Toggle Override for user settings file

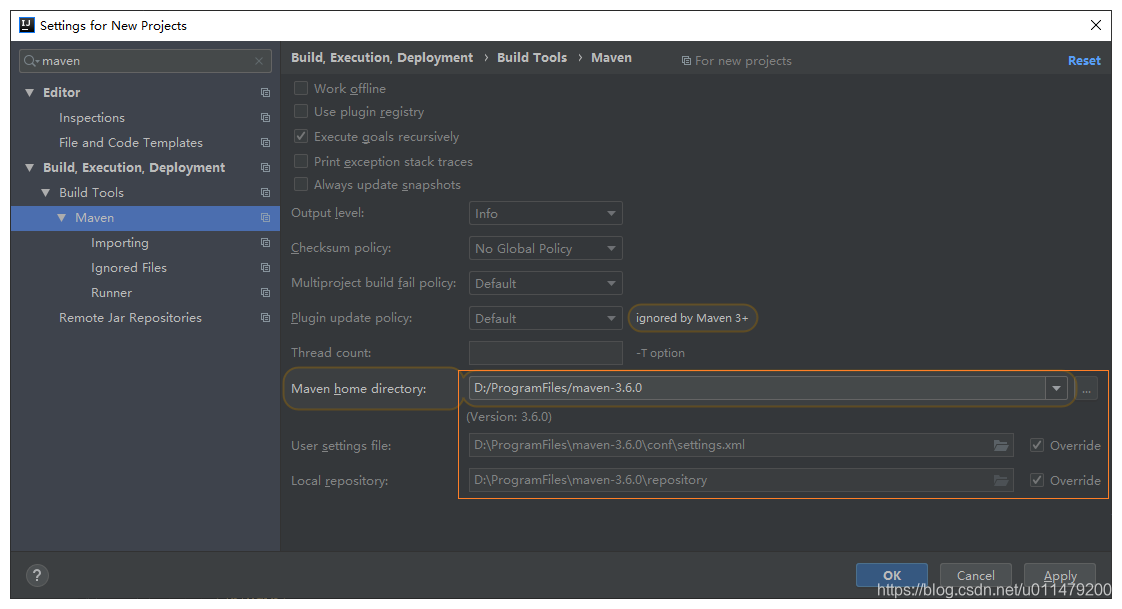coord(1037,445)
